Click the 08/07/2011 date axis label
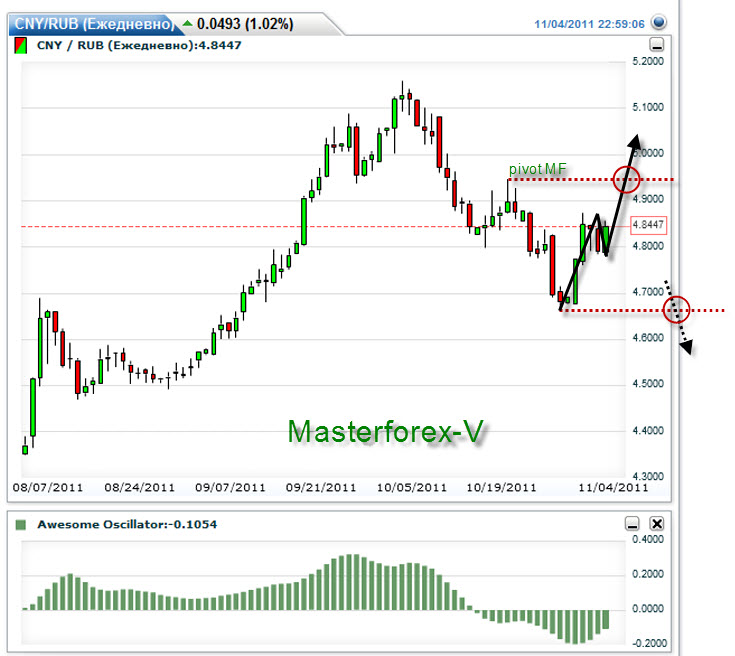The height and width of the screenshot is (656, 735). (x=48, y=488)
